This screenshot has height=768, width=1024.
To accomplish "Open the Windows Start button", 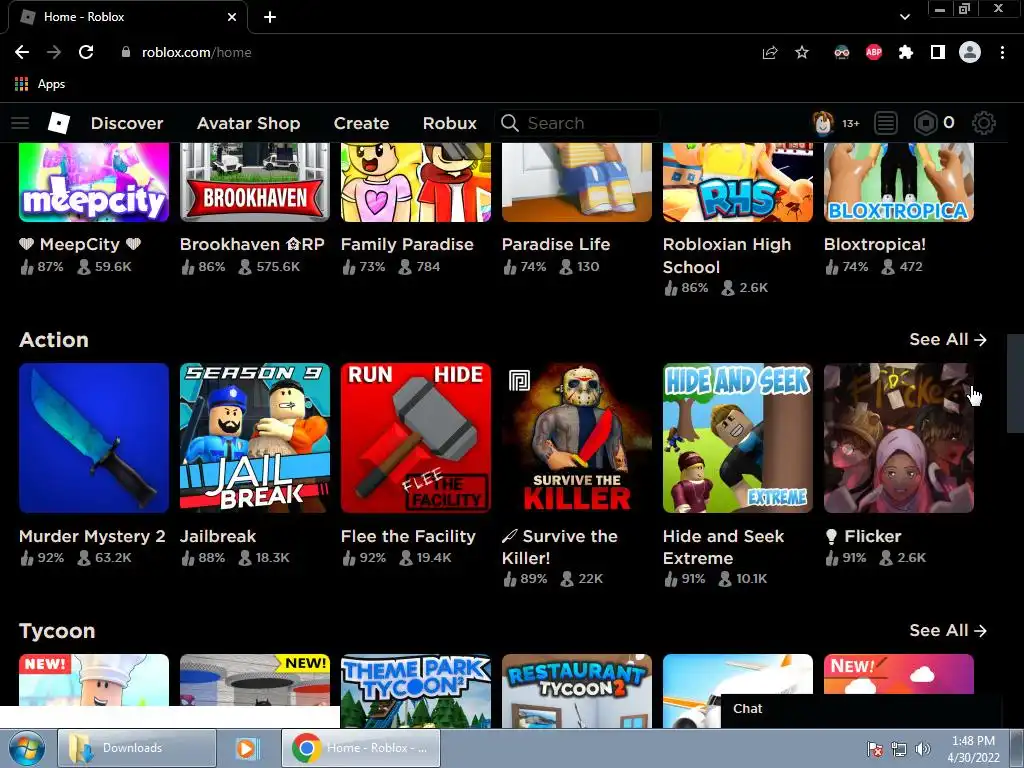I will [26, 748].
